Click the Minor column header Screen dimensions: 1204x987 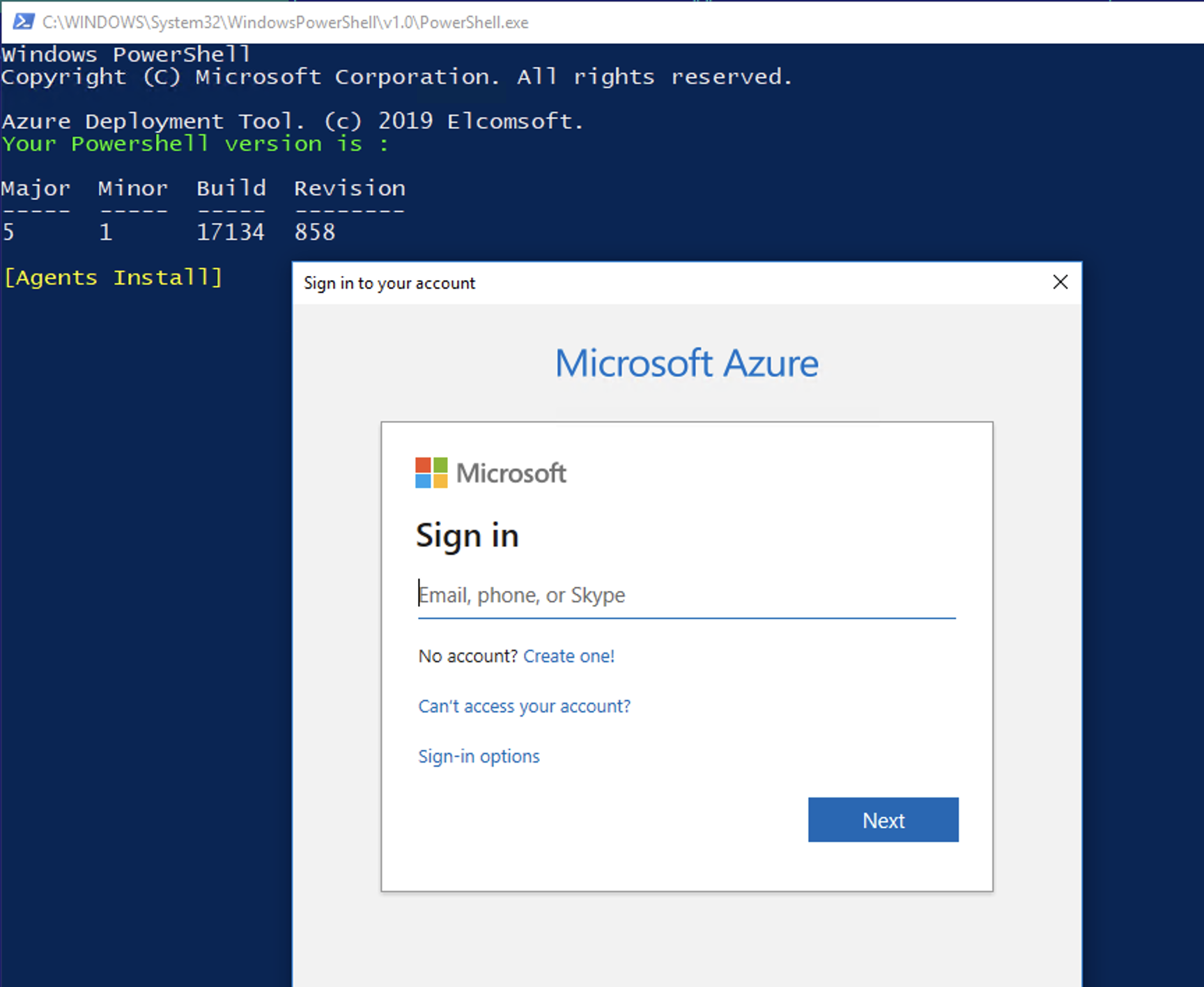(133, 188)
